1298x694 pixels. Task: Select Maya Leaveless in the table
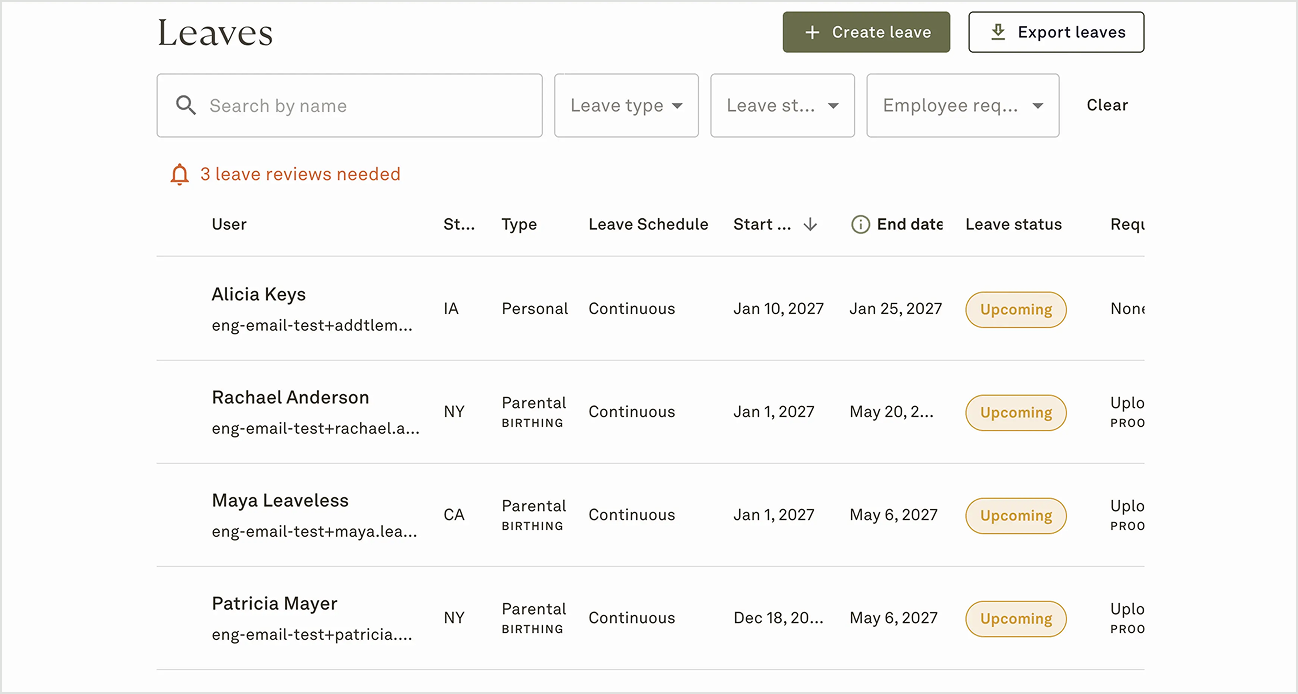[x=280, y=500]
